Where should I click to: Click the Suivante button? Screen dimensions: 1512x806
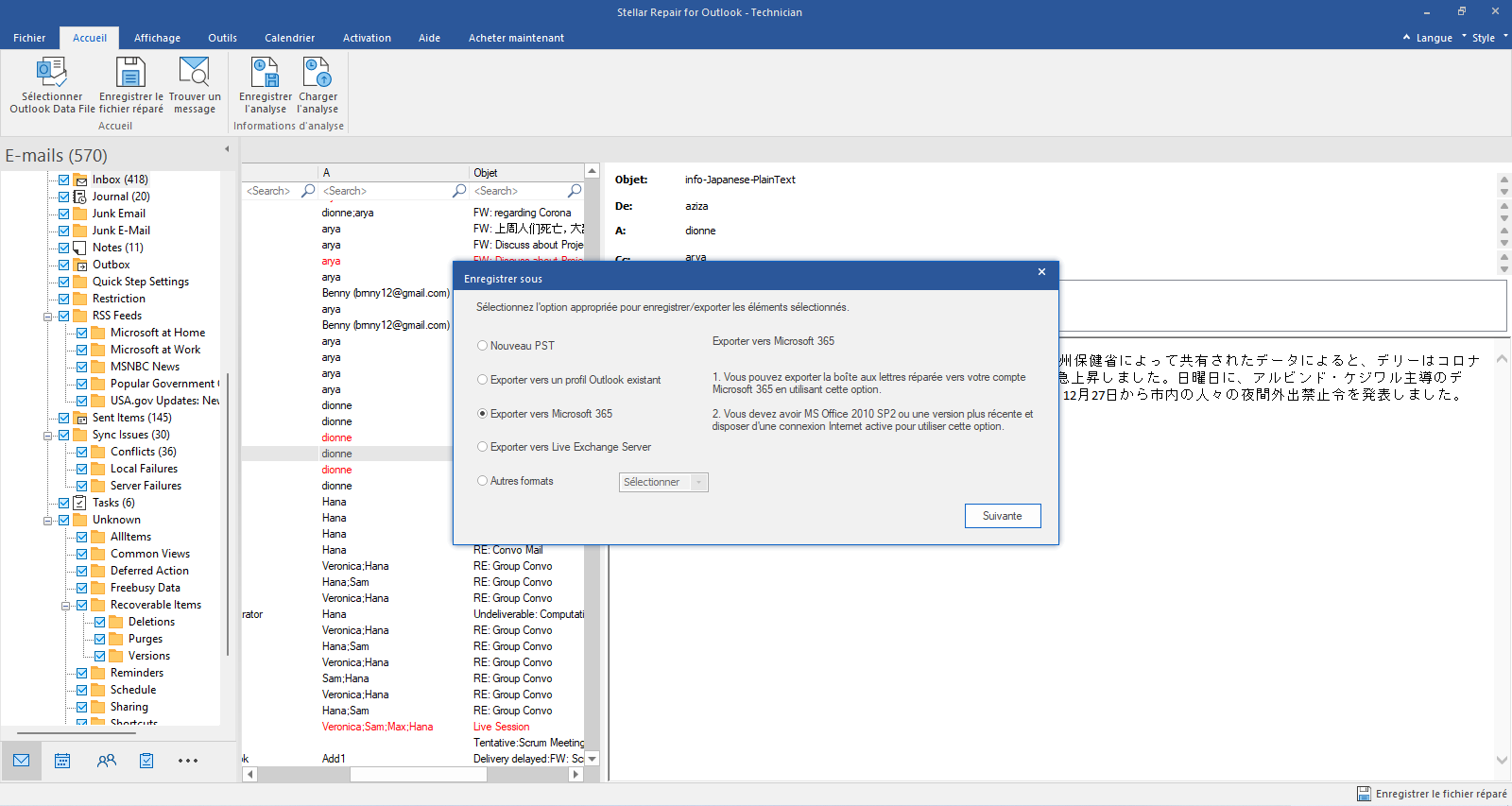[1003, 516]
